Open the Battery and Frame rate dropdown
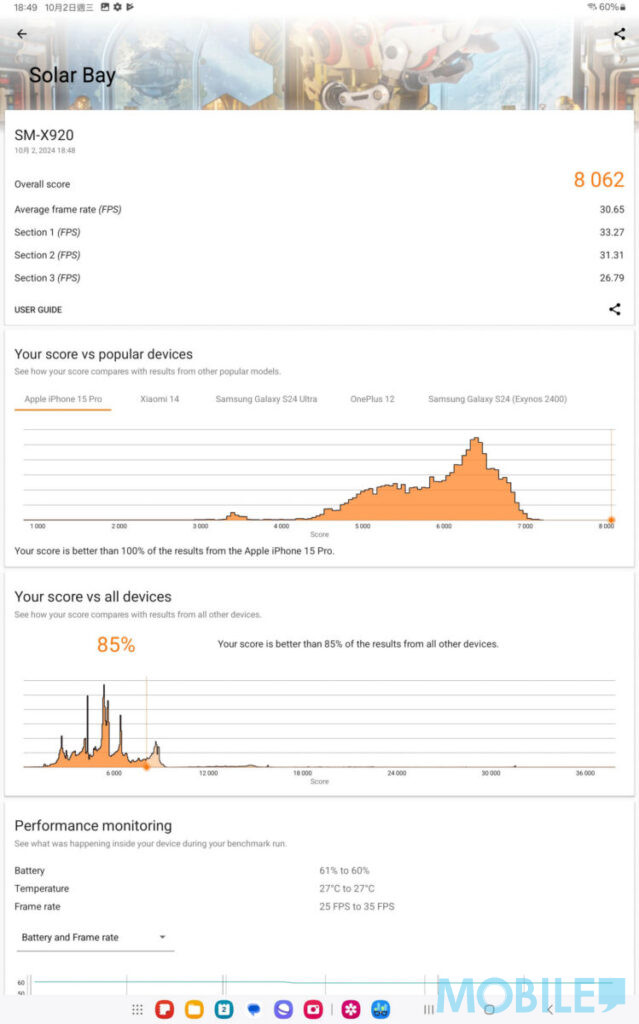639x1024 pixels. pyautogui.click(x=94, y=937)
